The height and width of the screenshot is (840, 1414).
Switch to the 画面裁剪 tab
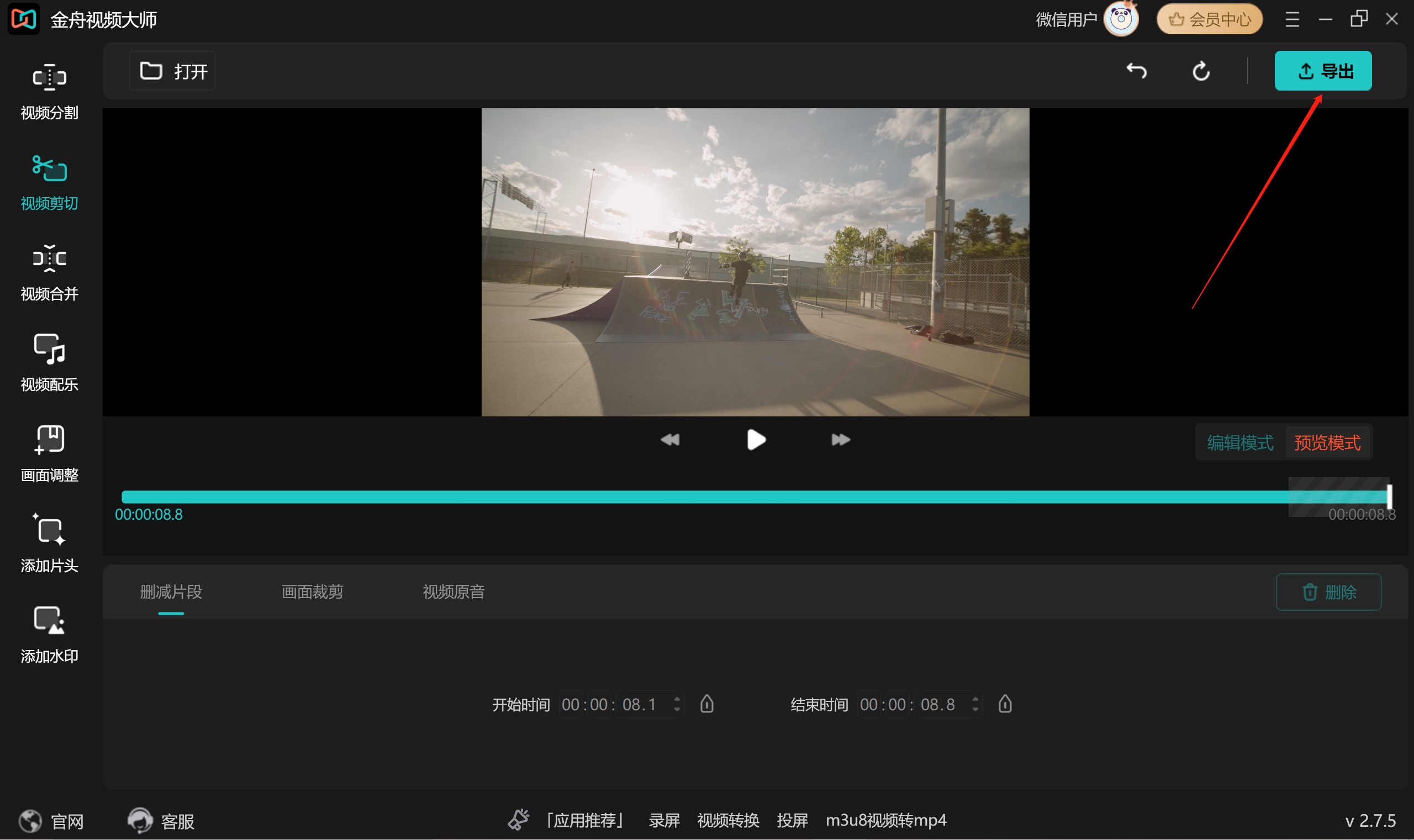coord(313,592)
